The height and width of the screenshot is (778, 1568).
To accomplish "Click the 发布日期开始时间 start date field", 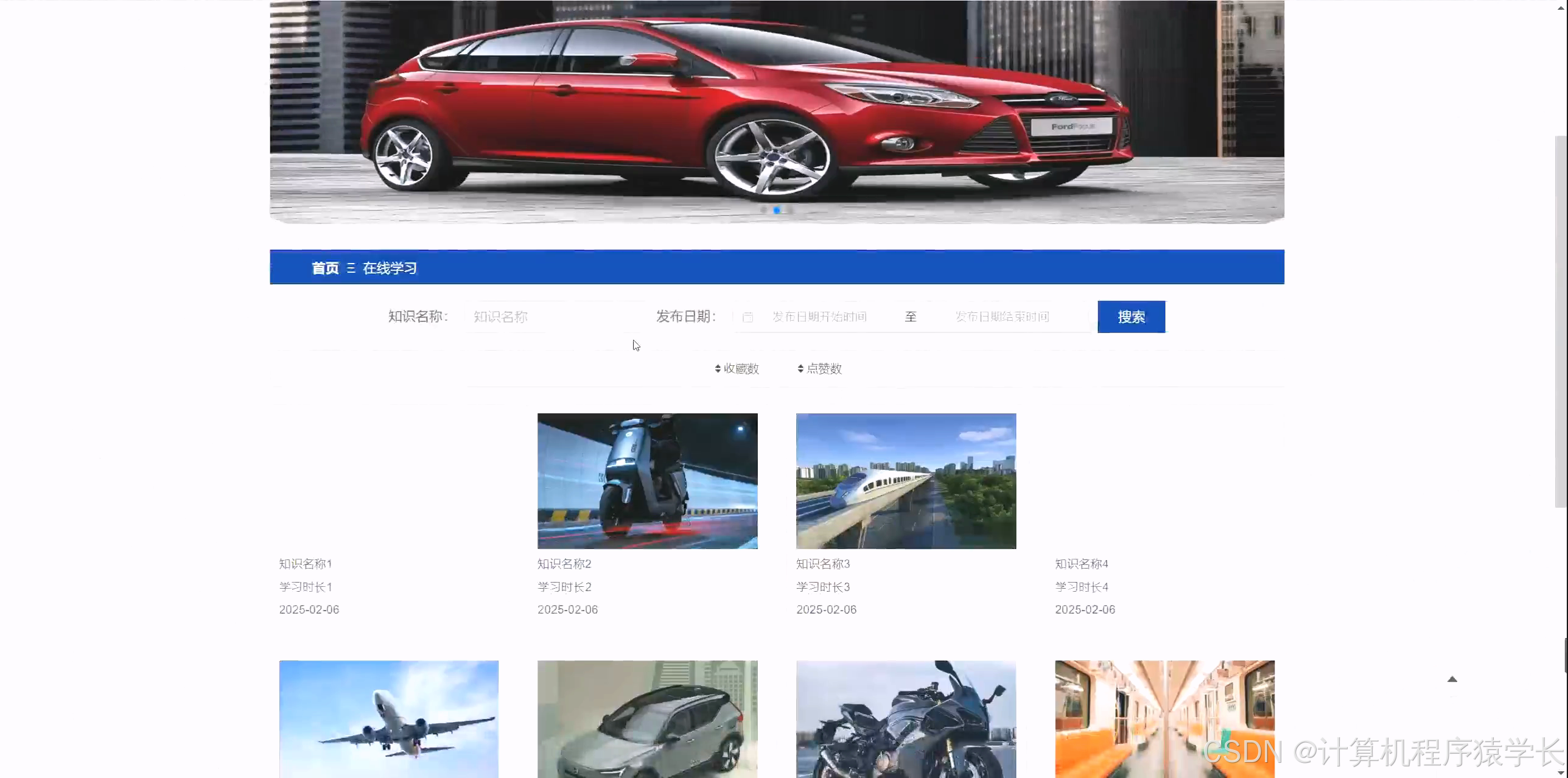I will 819,317.
